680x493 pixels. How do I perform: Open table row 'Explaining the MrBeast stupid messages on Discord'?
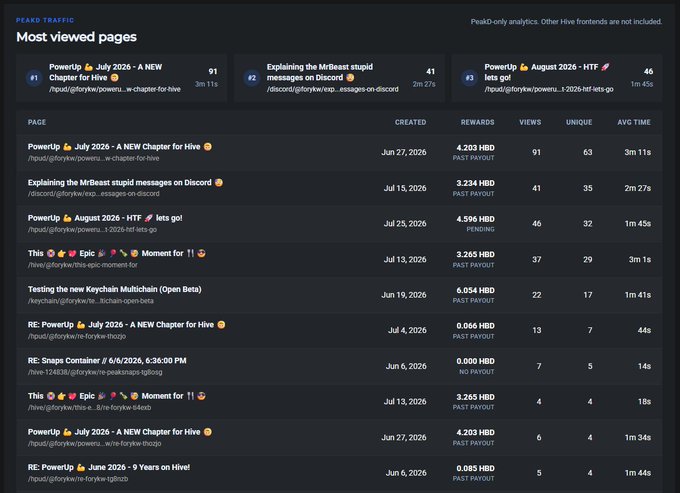click(x=339, y=188)
